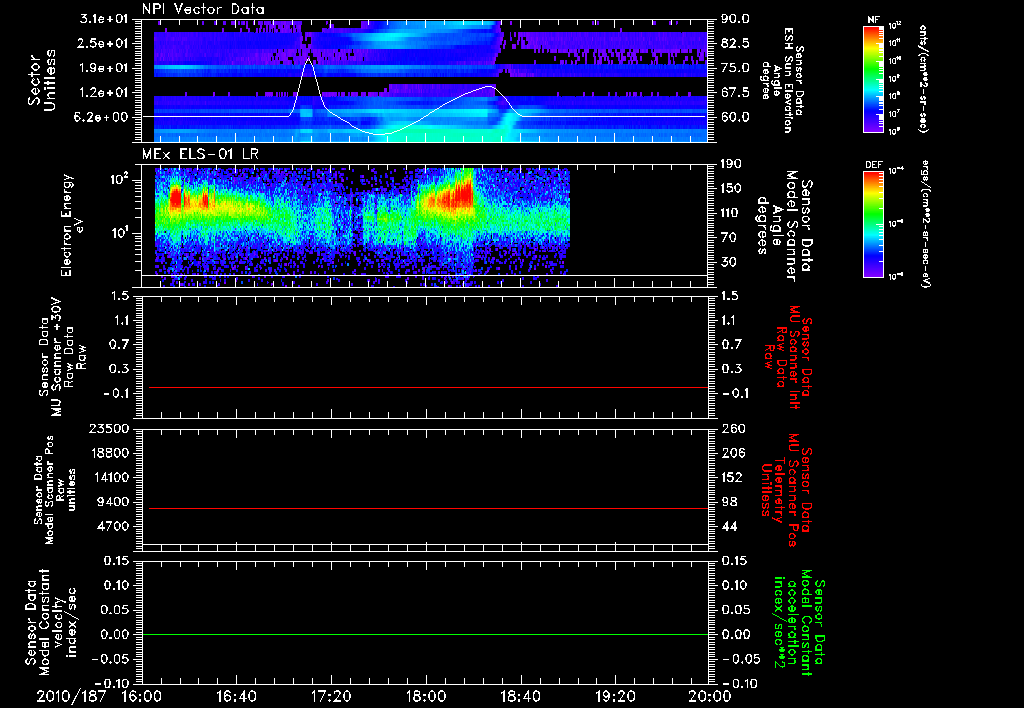This screenshot has height=708, width=1024.
Task: Click the "Model Scanner Pos" raw axis label
Action: click(x=55, y=490)
